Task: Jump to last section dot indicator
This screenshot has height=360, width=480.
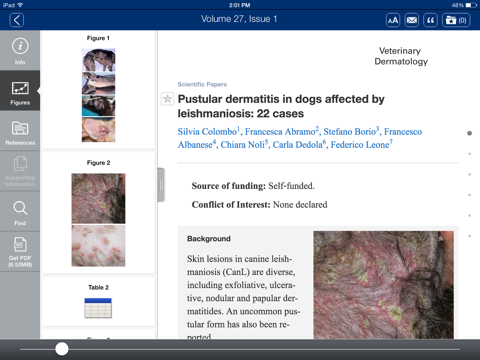Action: coord(469,236)
